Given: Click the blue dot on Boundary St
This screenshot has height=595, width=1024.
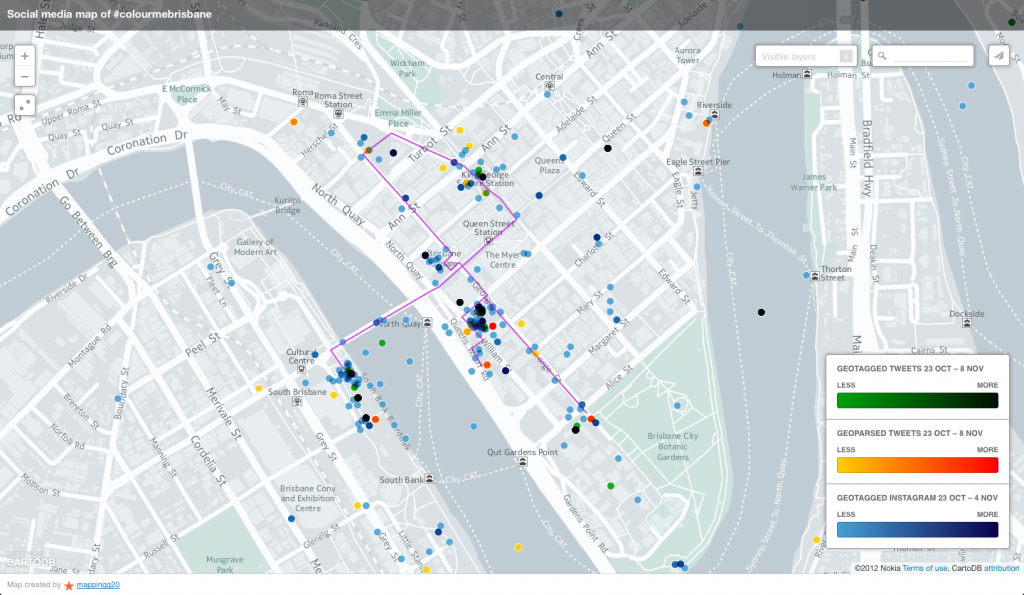Looking at the screenshot, I should (118, 398).
